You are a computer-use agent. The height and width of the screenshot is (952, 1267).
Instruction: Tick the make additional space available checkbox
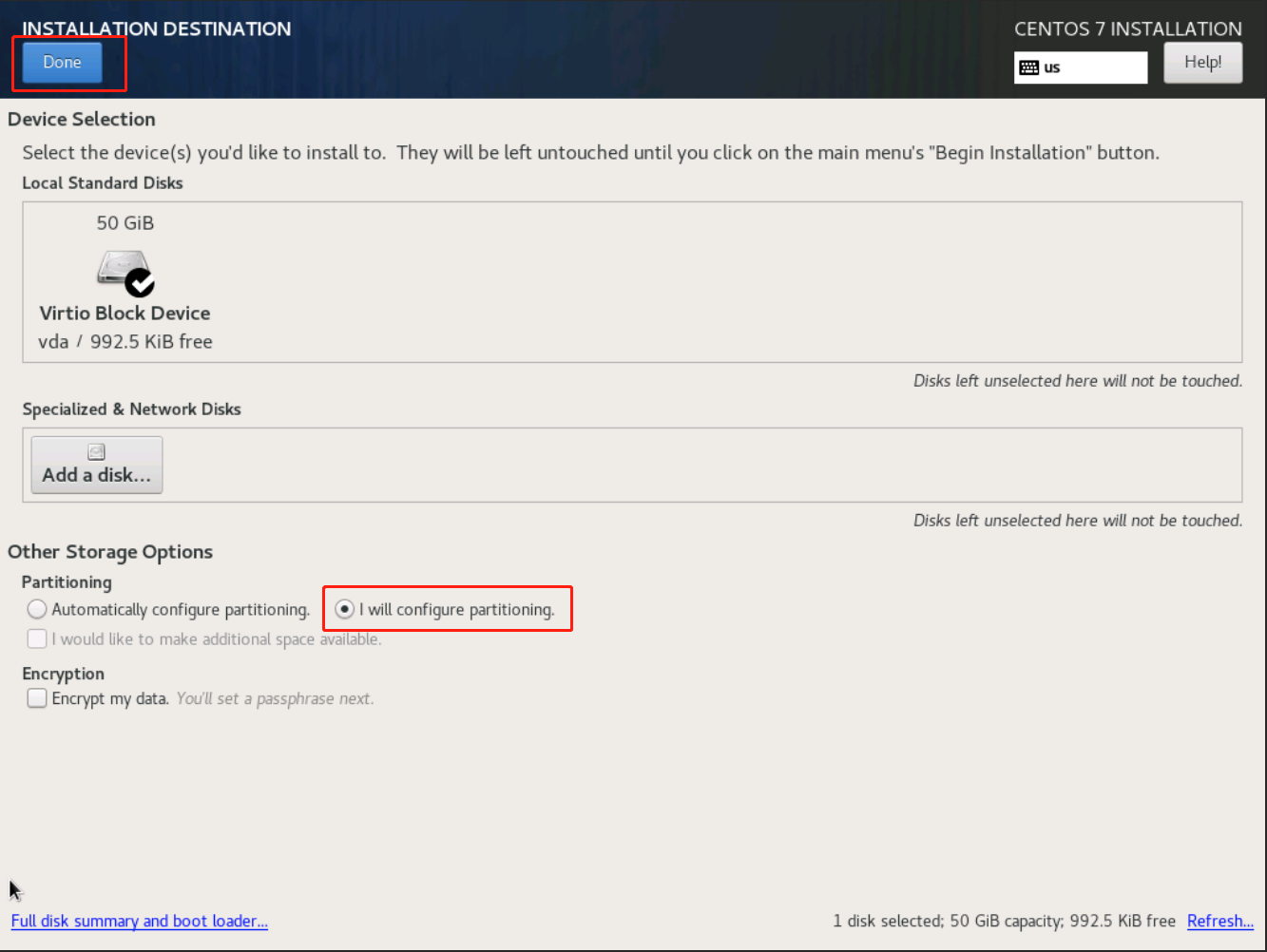[37, 638]
